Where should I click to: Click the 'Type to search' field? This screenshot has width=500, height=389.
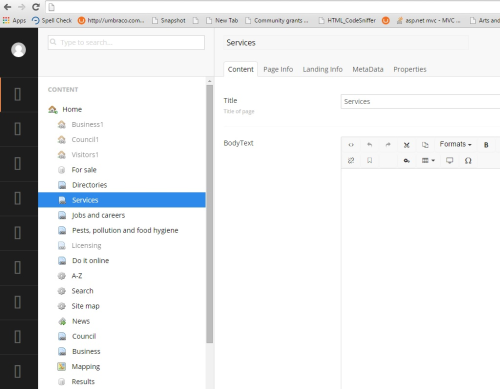point(126,42)
